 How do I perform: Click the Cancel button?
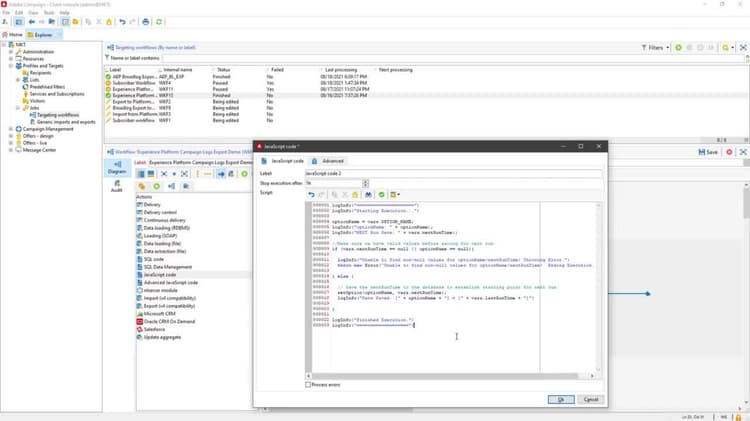pos(590,399)
